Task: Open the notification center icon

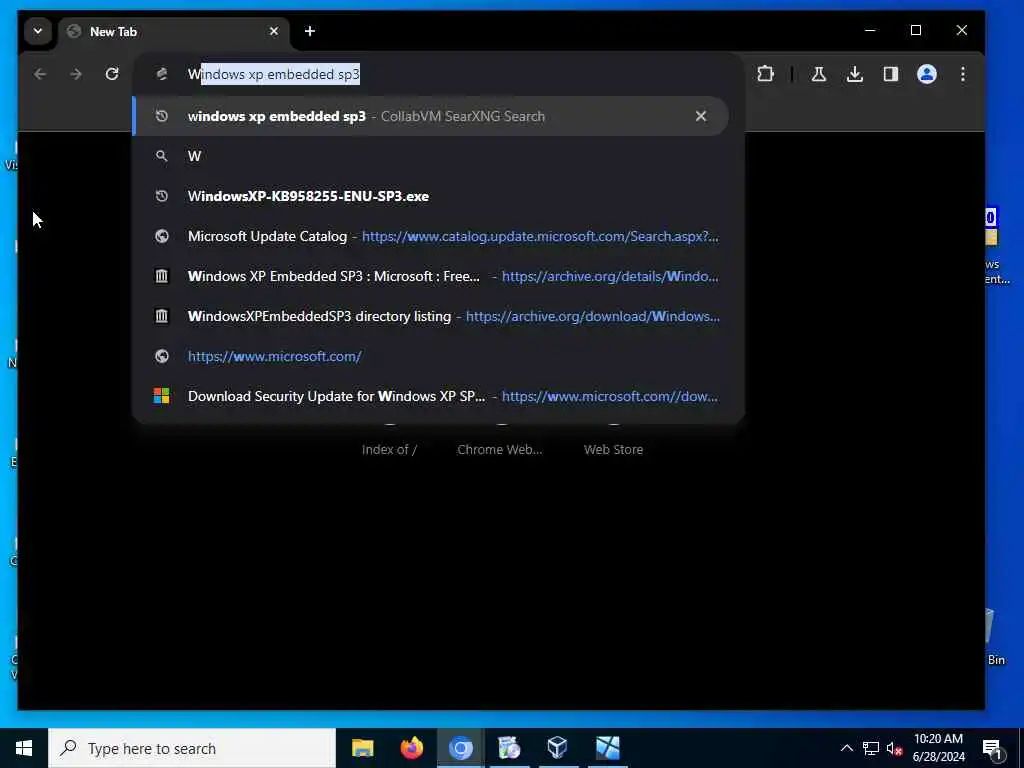Action: click(x=992, y=748)
